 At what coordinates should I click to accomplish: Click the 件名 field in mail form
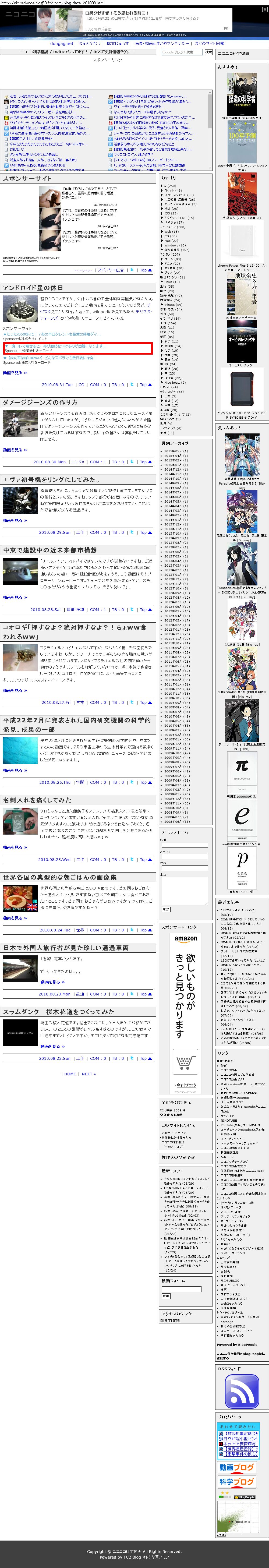click(x=185, y=868)
